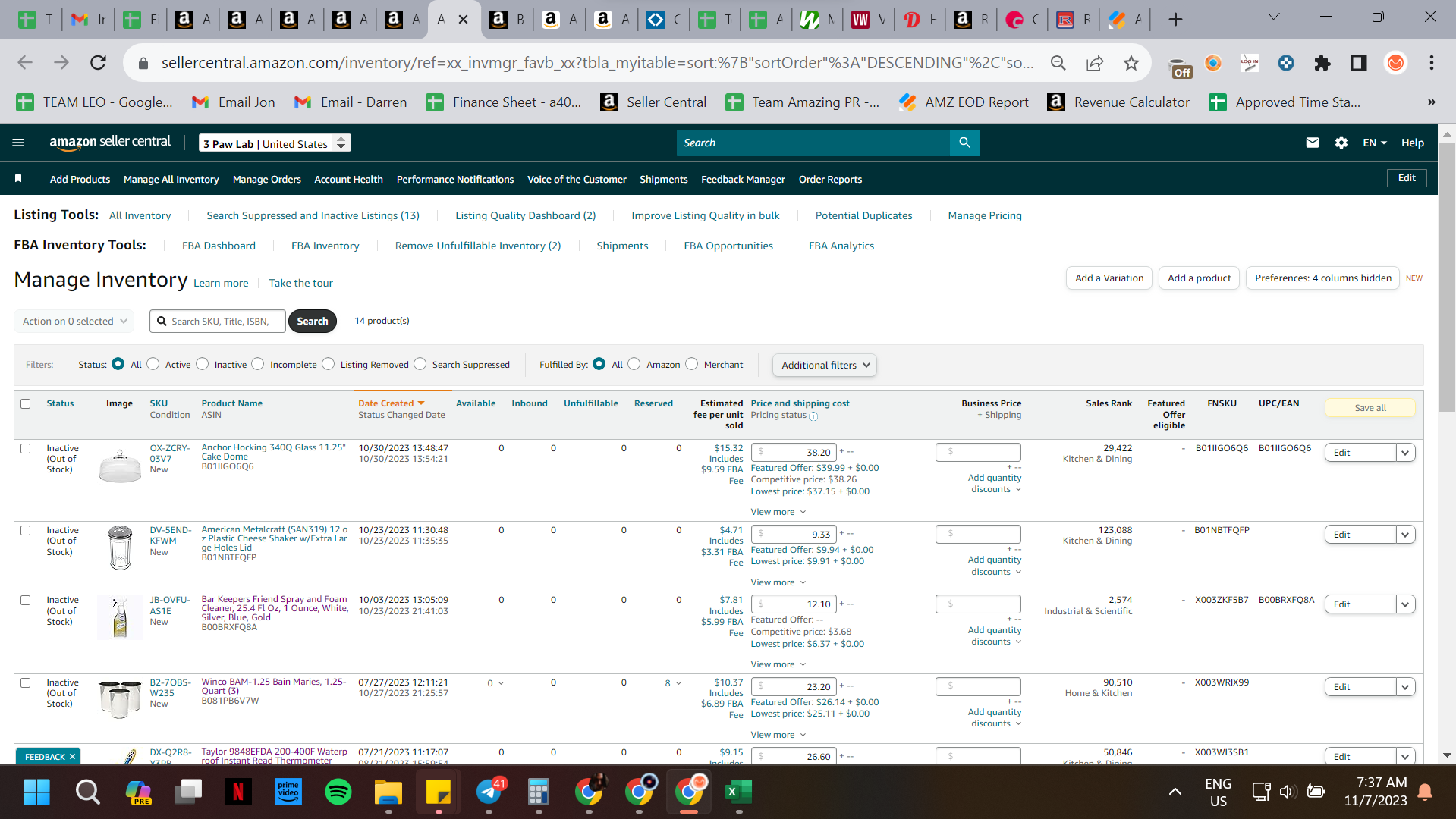Open the Windows Start menu
Image resolution: width=1456 pixels, height=819 pixels.
(36, 792)
